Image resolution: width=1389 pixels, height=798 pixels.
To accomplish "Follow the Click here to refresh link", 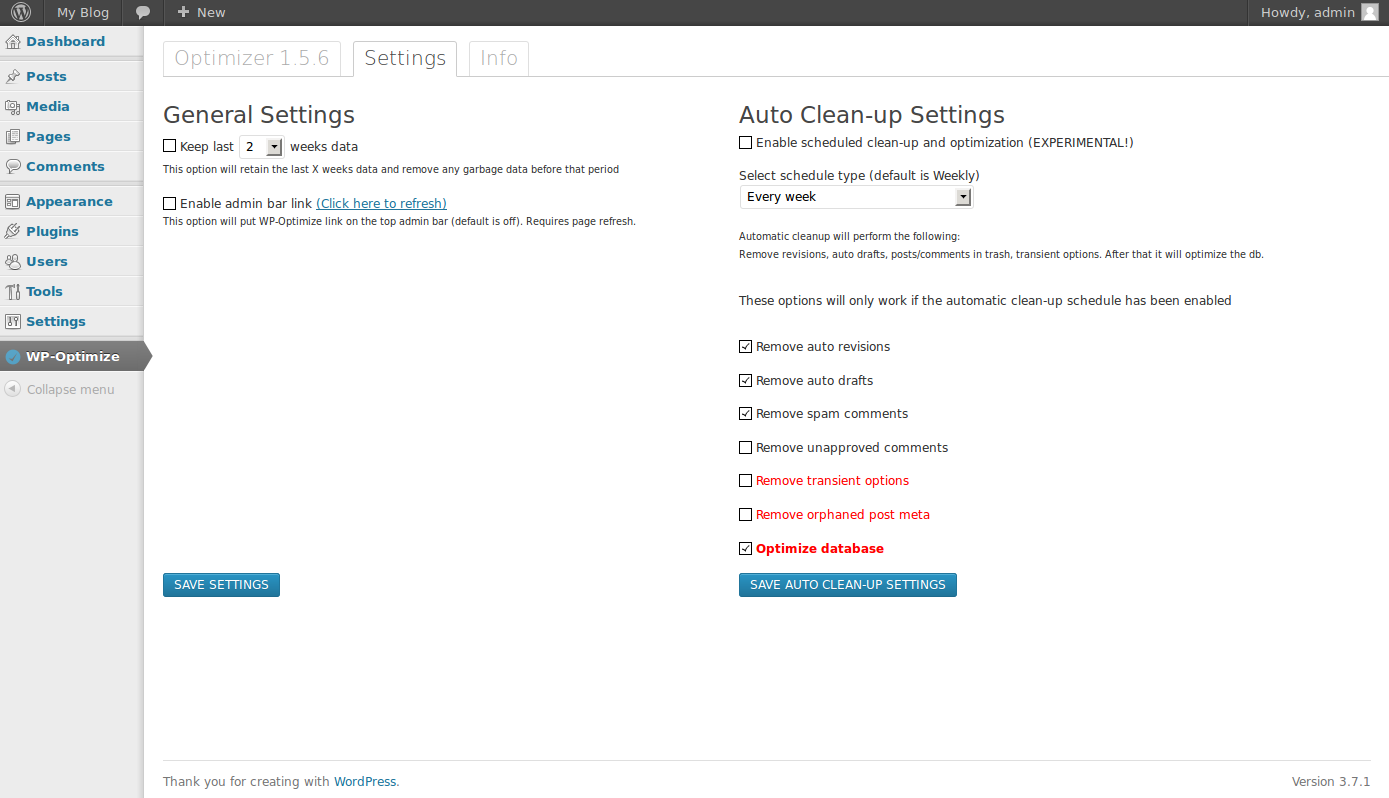I will point(381,204).
